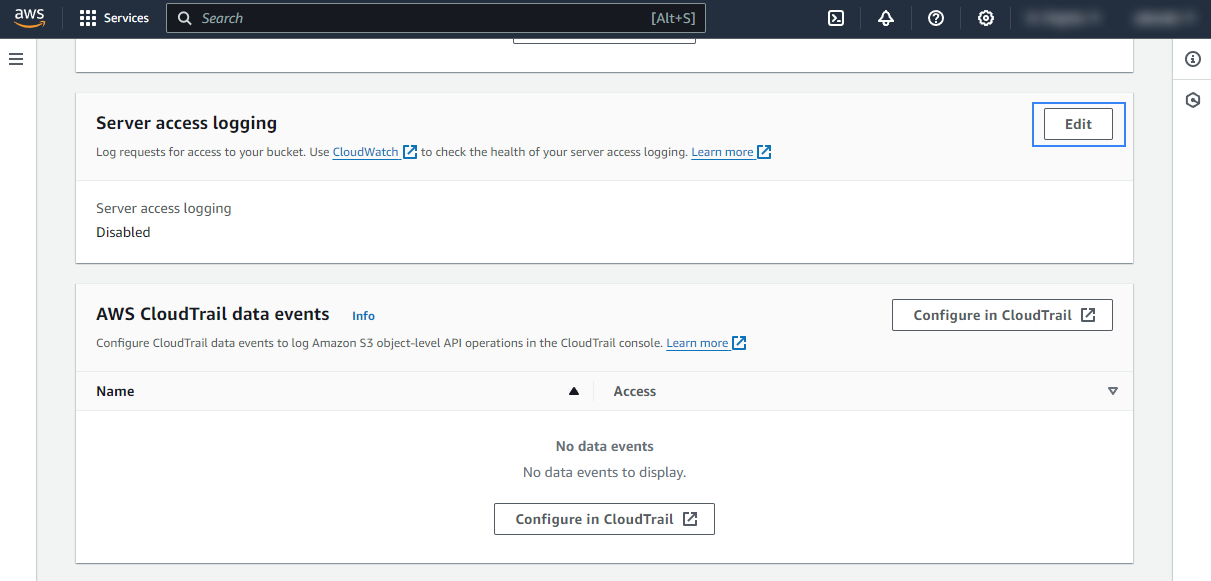Click the help question mark icon
The width and height of the screenshot is (1211, 581).
click(936, 18)
